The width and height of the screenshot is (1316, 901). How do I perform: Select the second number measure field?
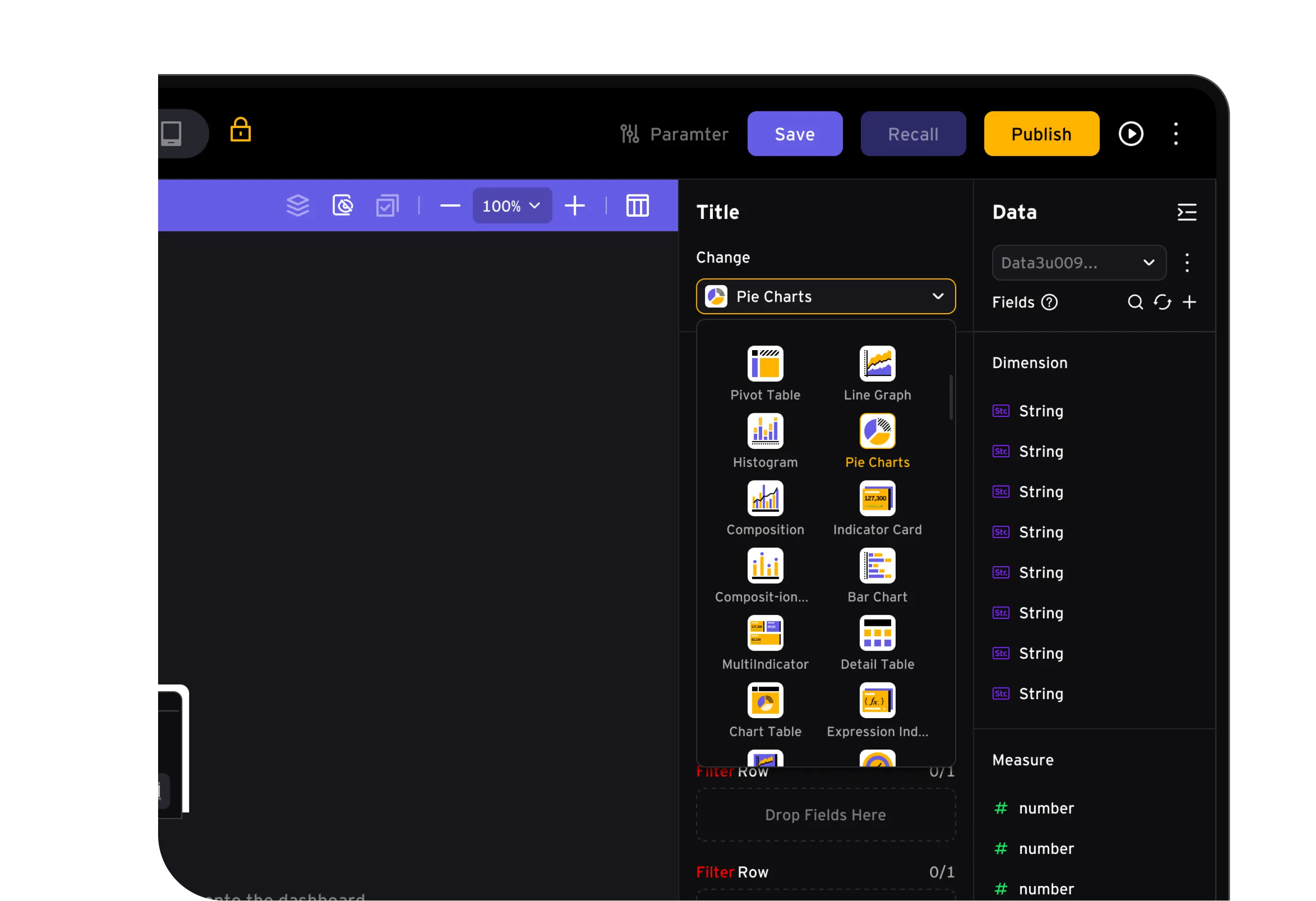pos(1034,849)
